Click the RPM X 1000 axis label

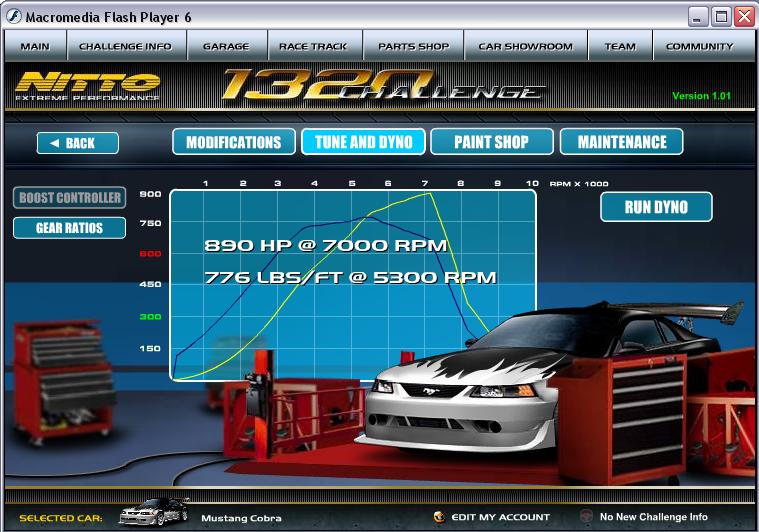(x=579, y=184)
